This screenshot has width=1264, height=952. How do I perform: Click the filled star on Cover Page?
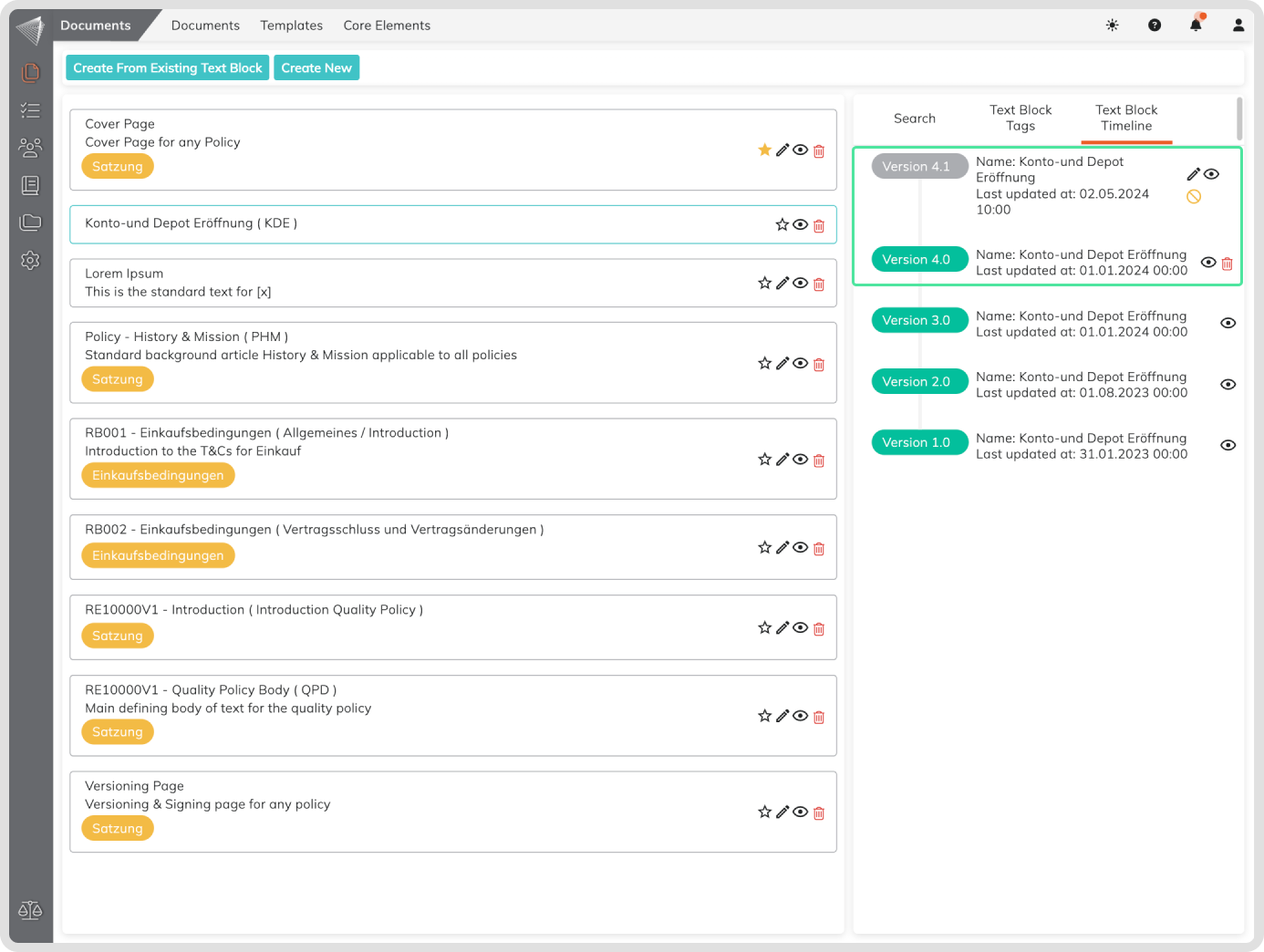tap(764, 150)
